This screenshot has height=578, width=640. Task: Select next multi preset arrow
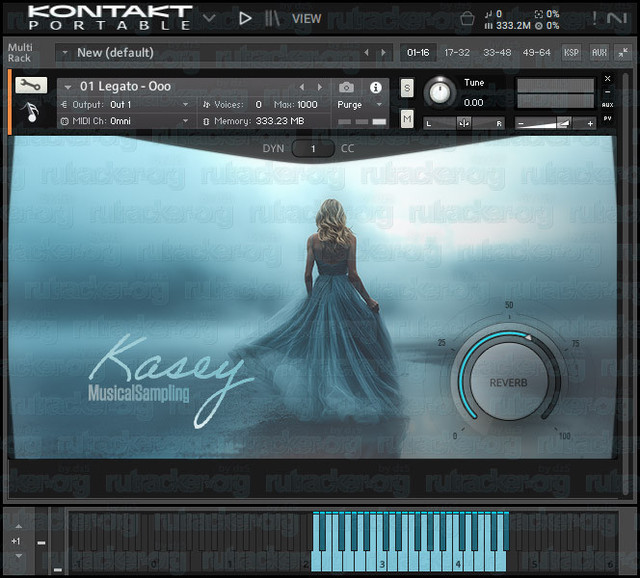(x=383, y=53)
